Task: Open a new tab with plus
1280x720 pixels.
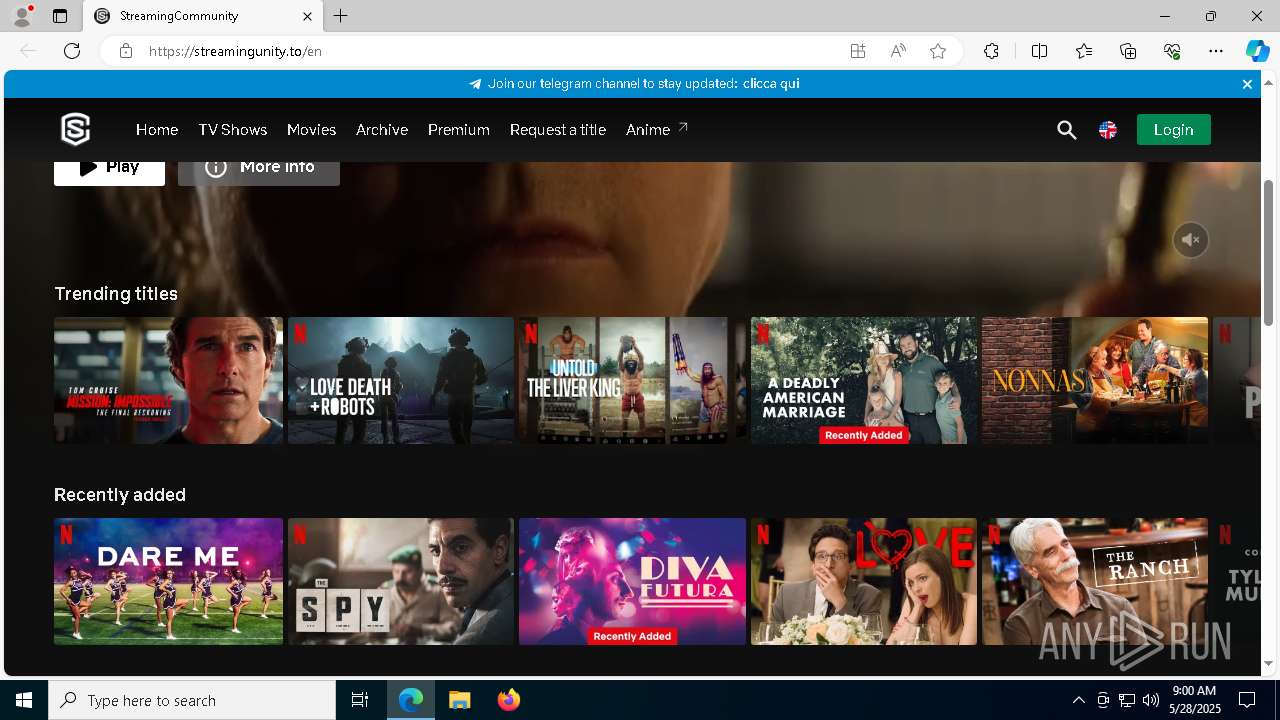Action: point(341,16)
